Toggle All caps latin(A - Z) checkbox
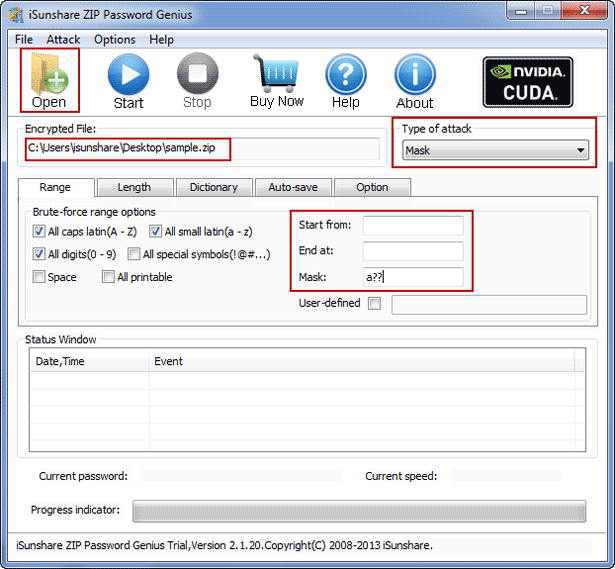Viewport: 615px width, 569px height. [39, 231]
